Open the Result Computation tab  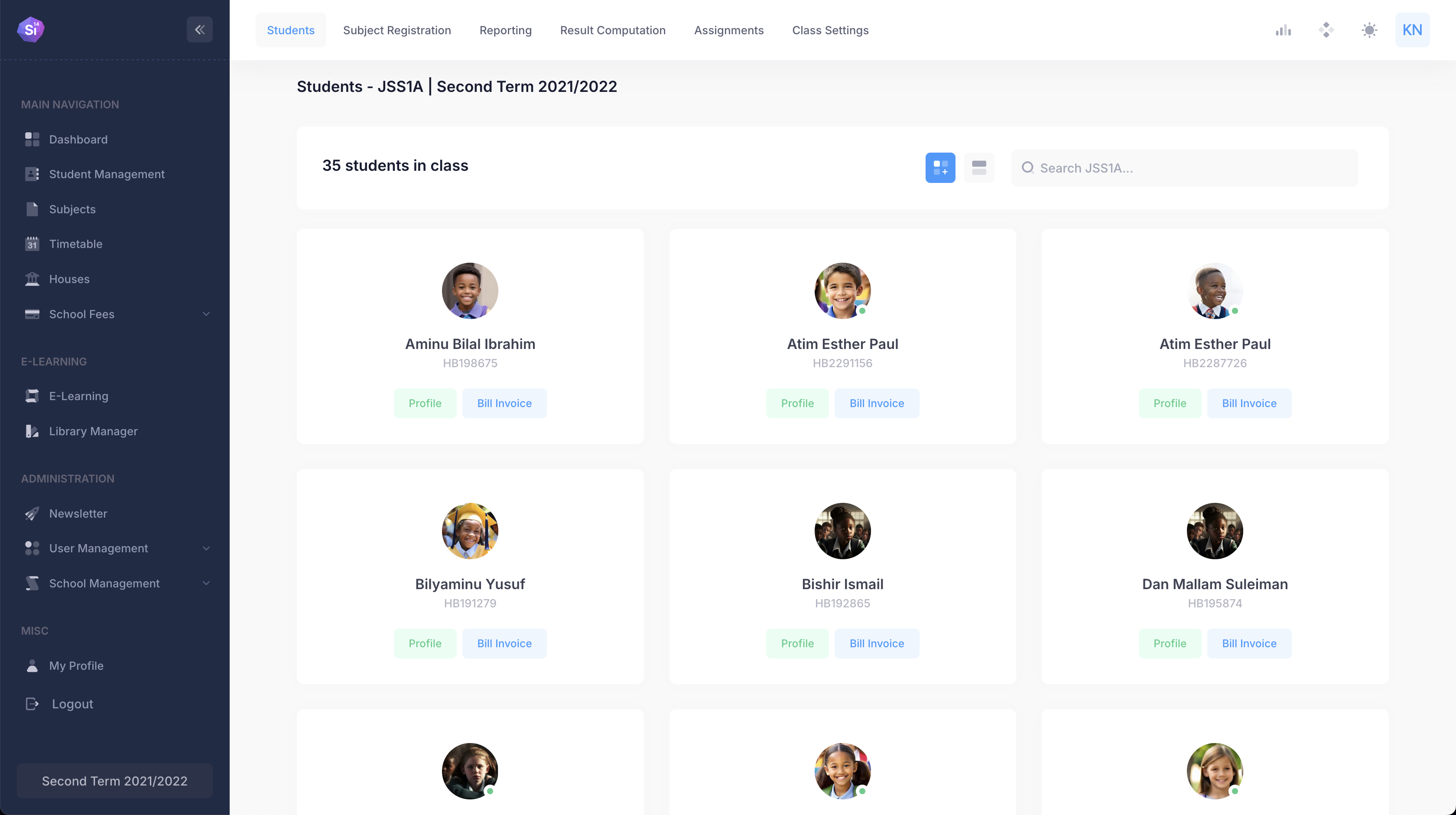(x=613, y=30)
